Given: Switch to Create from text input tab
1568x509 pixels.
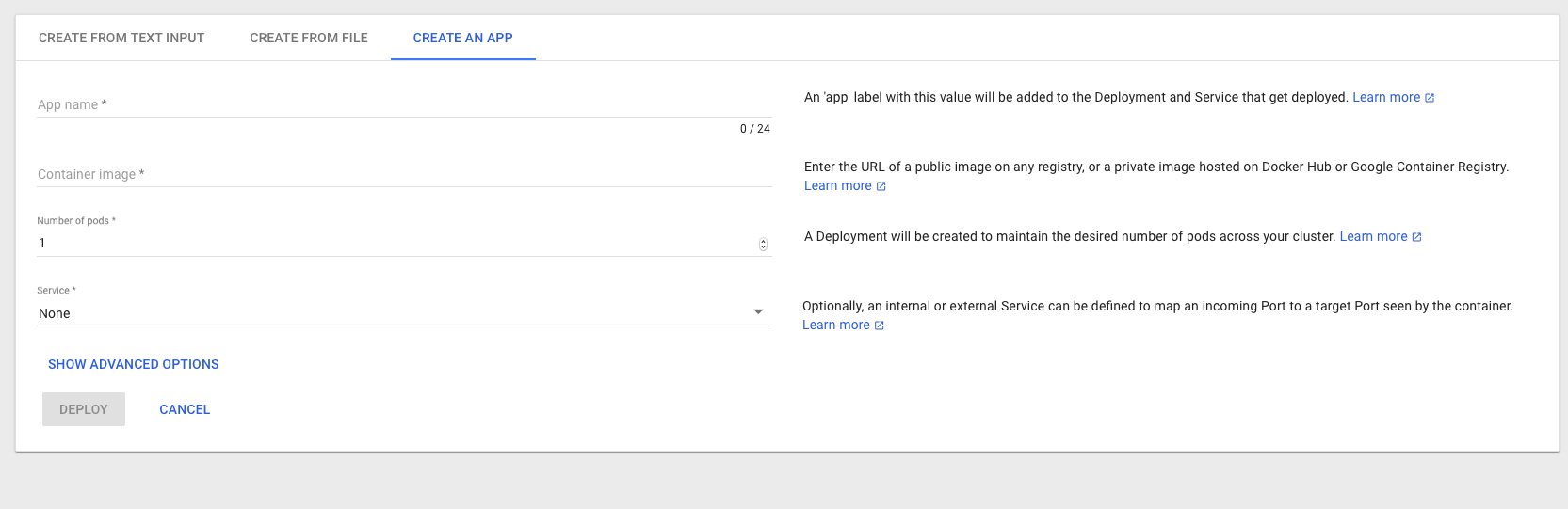Looking at the screenshot, I should [x=121, y=38].
